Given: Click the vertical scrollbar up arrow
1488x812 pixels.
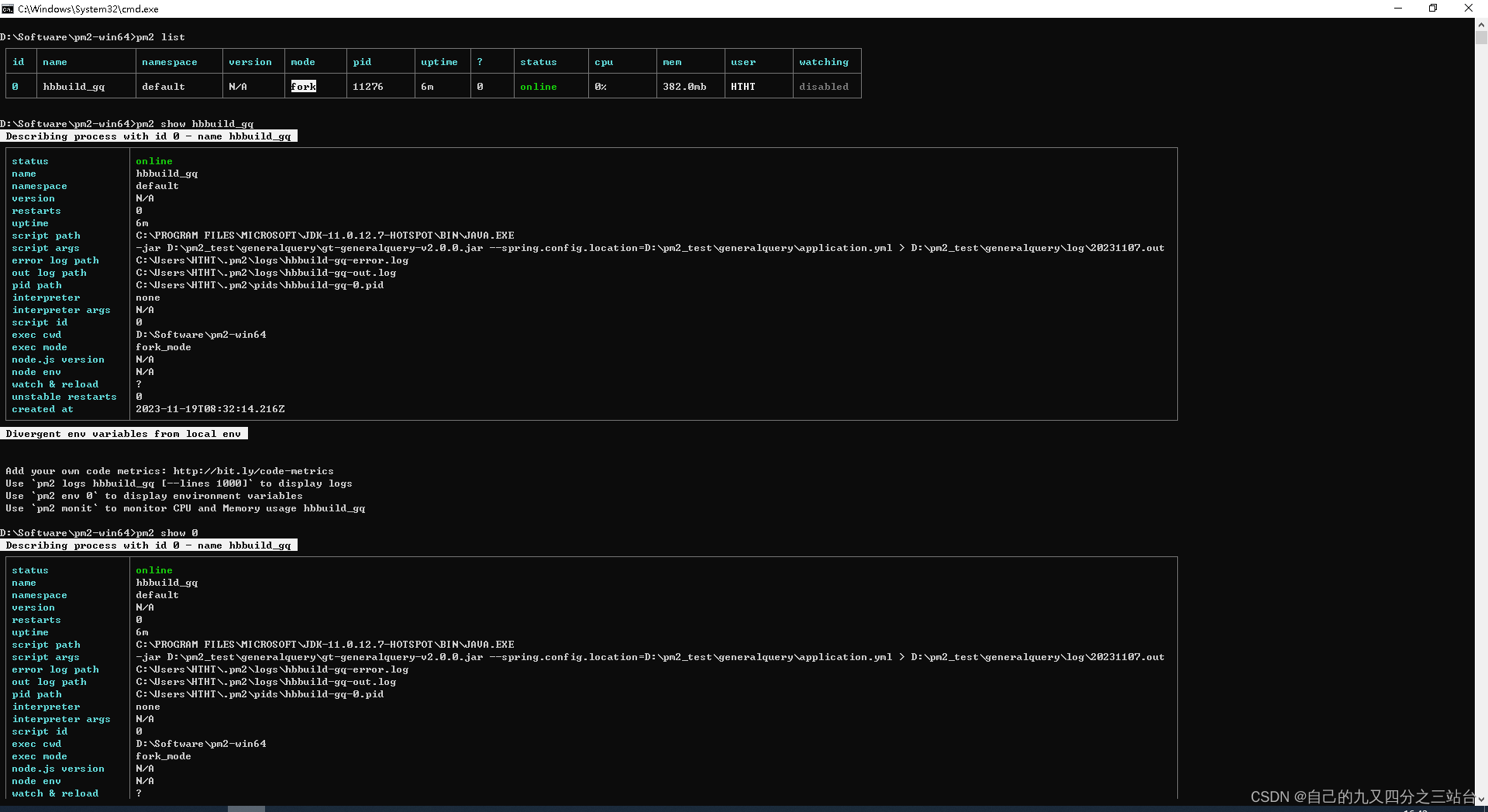Looking at the screenshot, I should point(1481,24).
